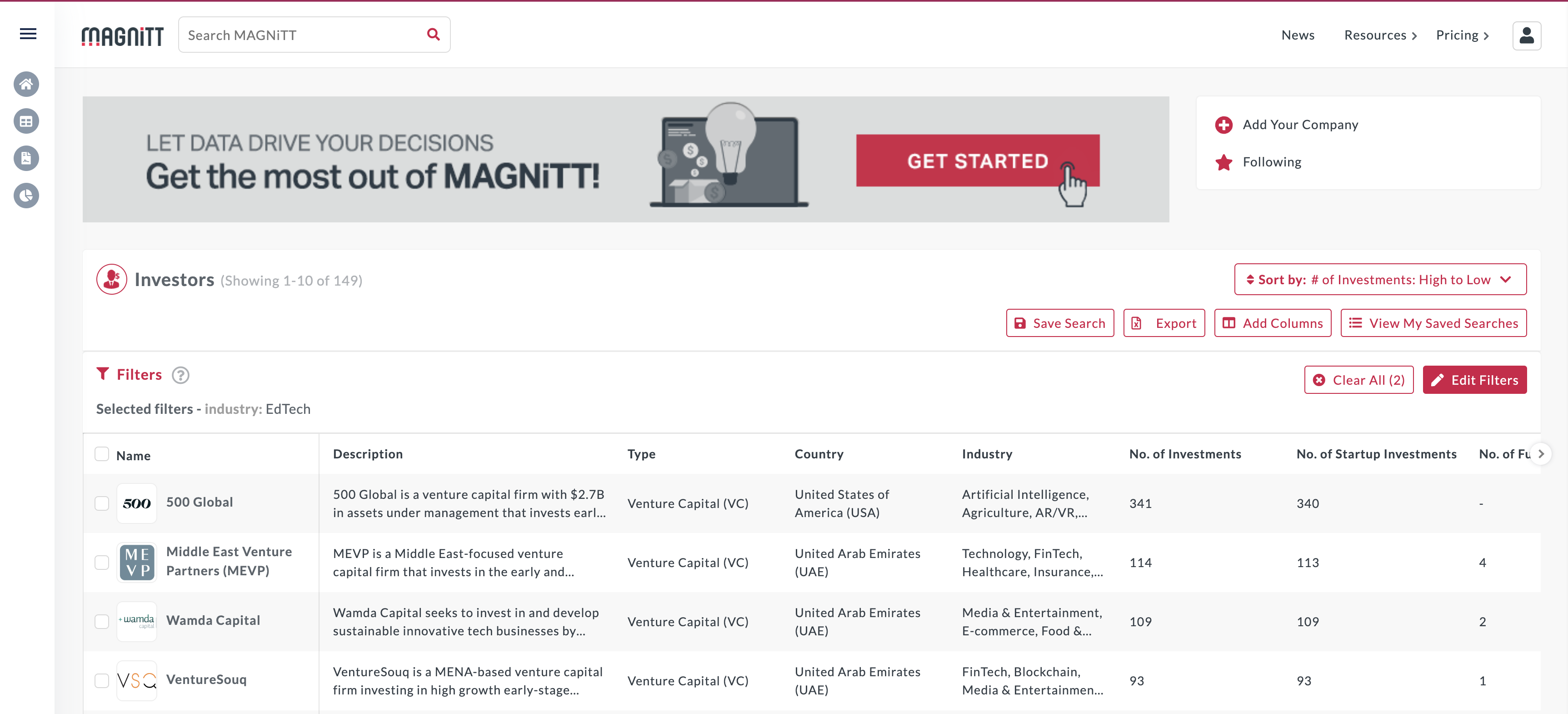Screen dimensions: 1568x714
Task: Click the No. of Startup Investments header
Action: 1376,454
